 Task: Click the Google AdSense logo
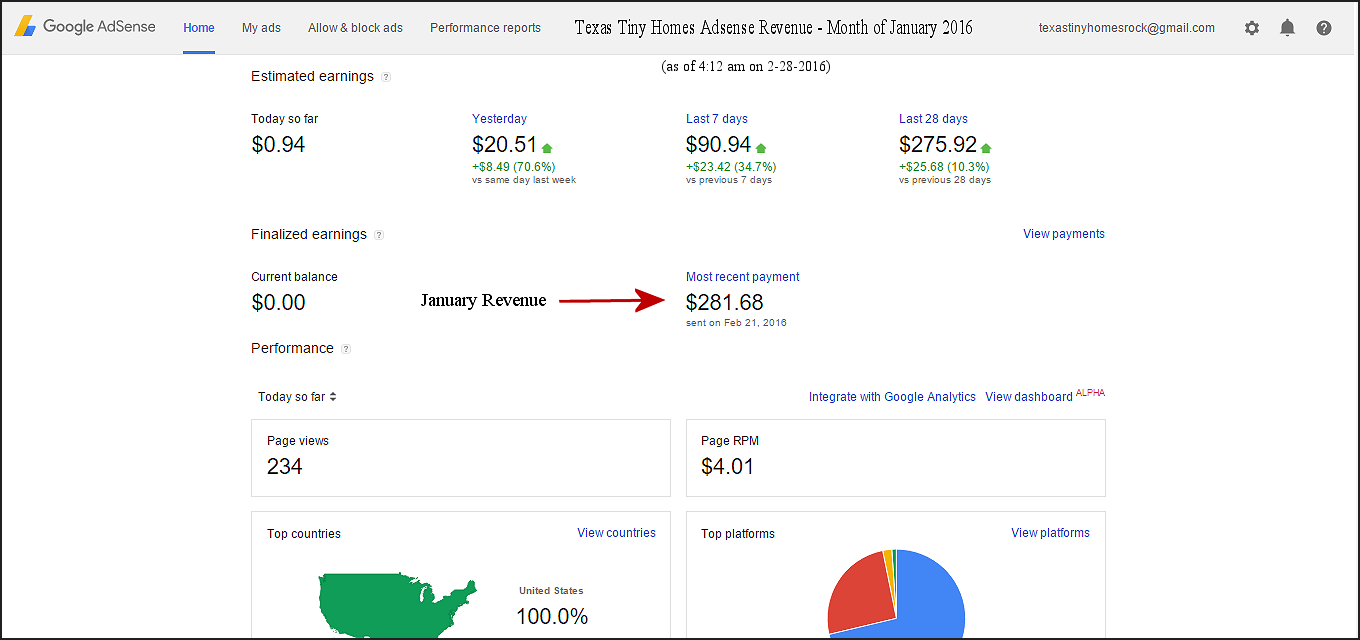(85, 27)
